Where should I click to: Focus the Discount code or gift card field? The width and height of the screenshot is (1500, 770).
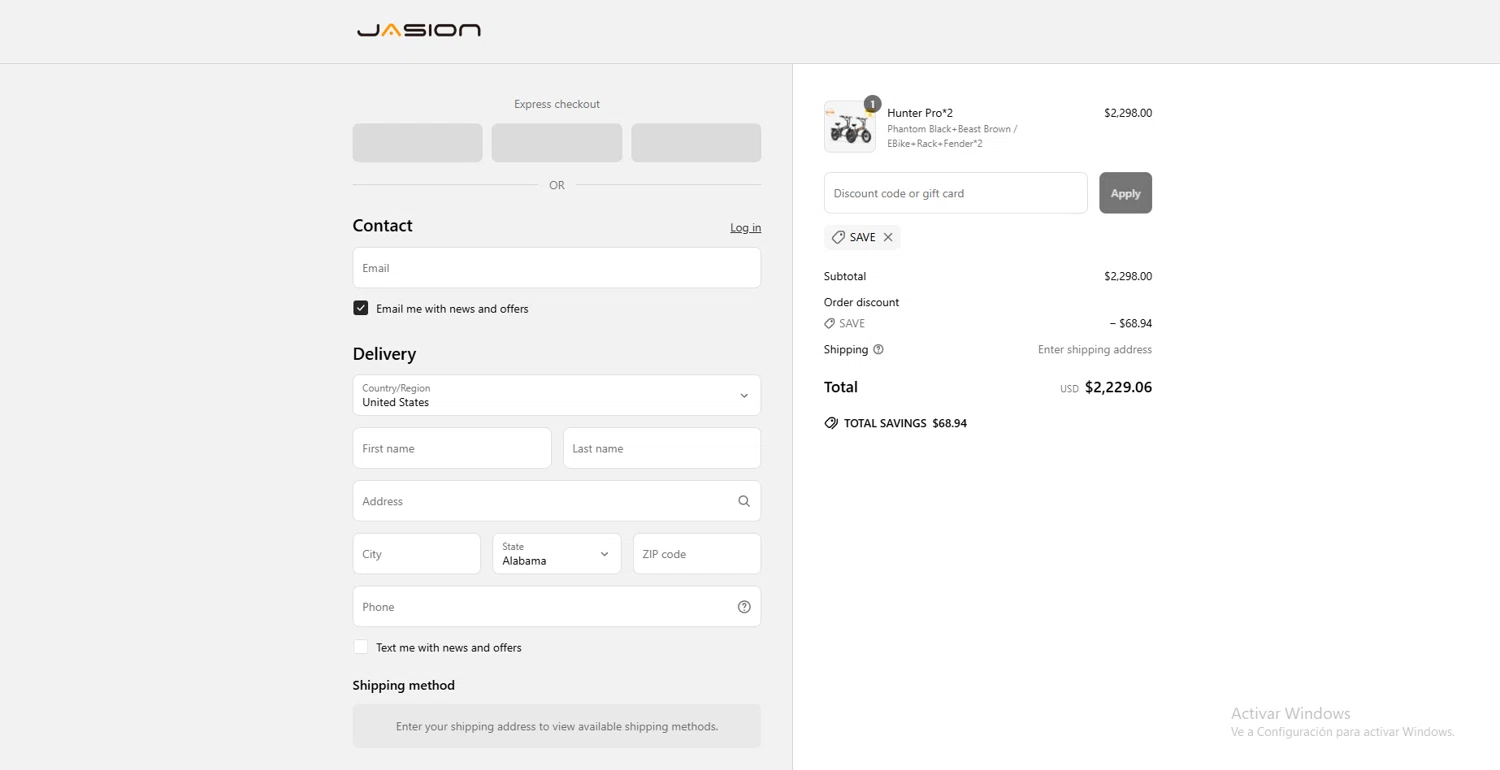click(x=956, y=193)
